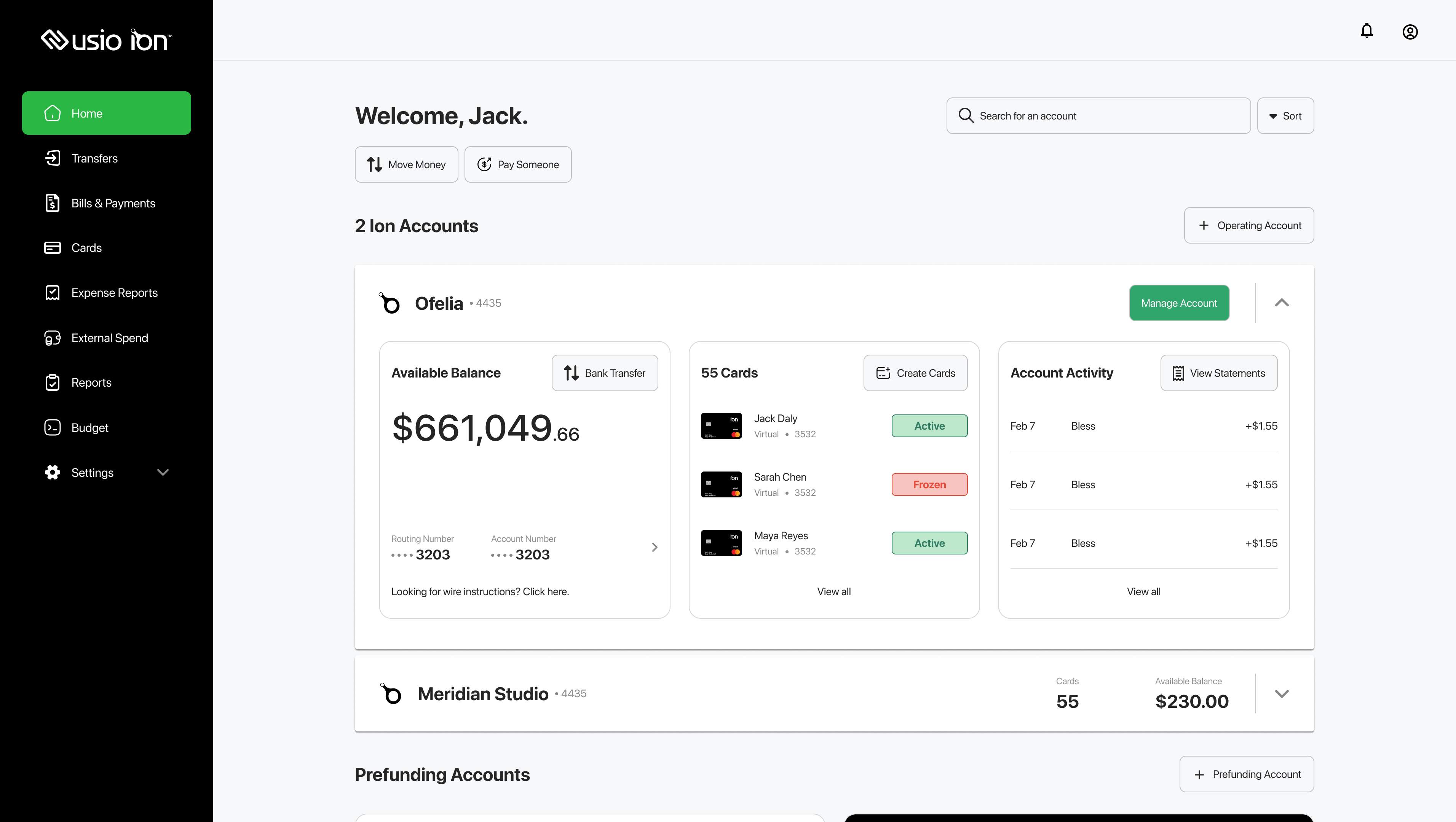Viewport: 1456px width, 822px height.
Task: Click Jack Daly's card thumbnail
Action: (x=721, y=426)
